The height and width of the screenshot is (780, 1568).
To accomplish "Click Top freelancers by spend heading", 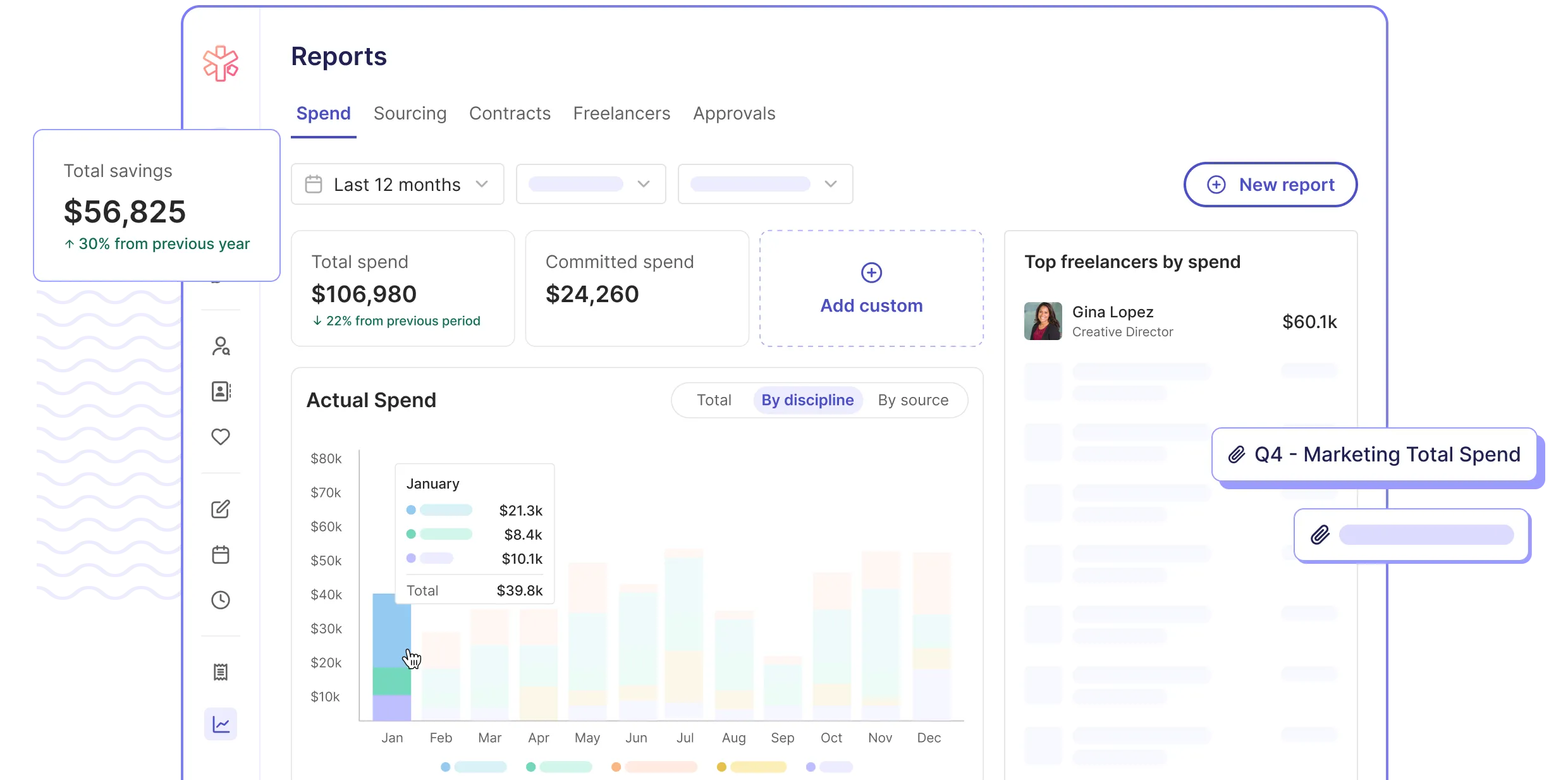I will 1132,262.
